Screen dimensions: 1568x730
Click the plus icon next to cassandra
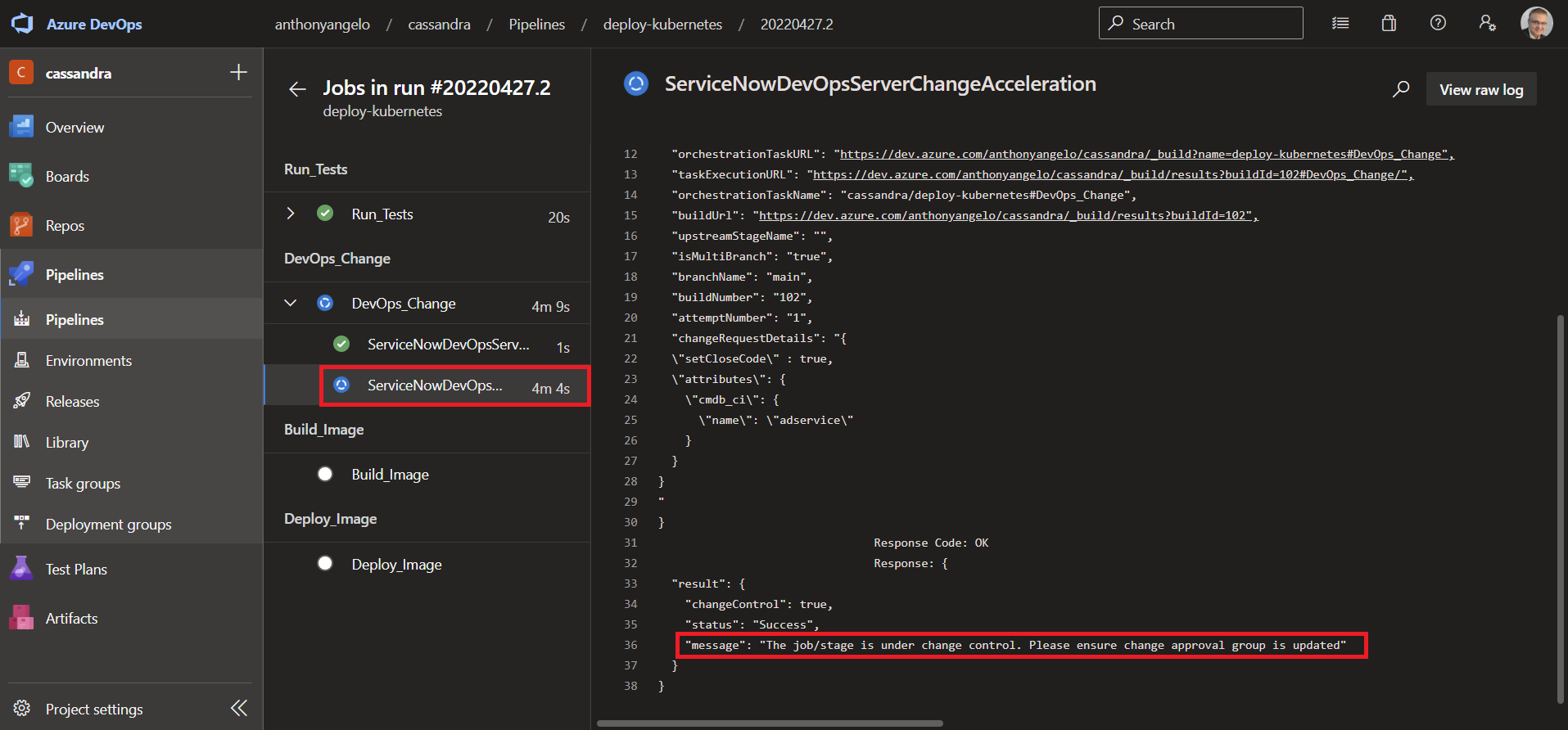point(238,73)
